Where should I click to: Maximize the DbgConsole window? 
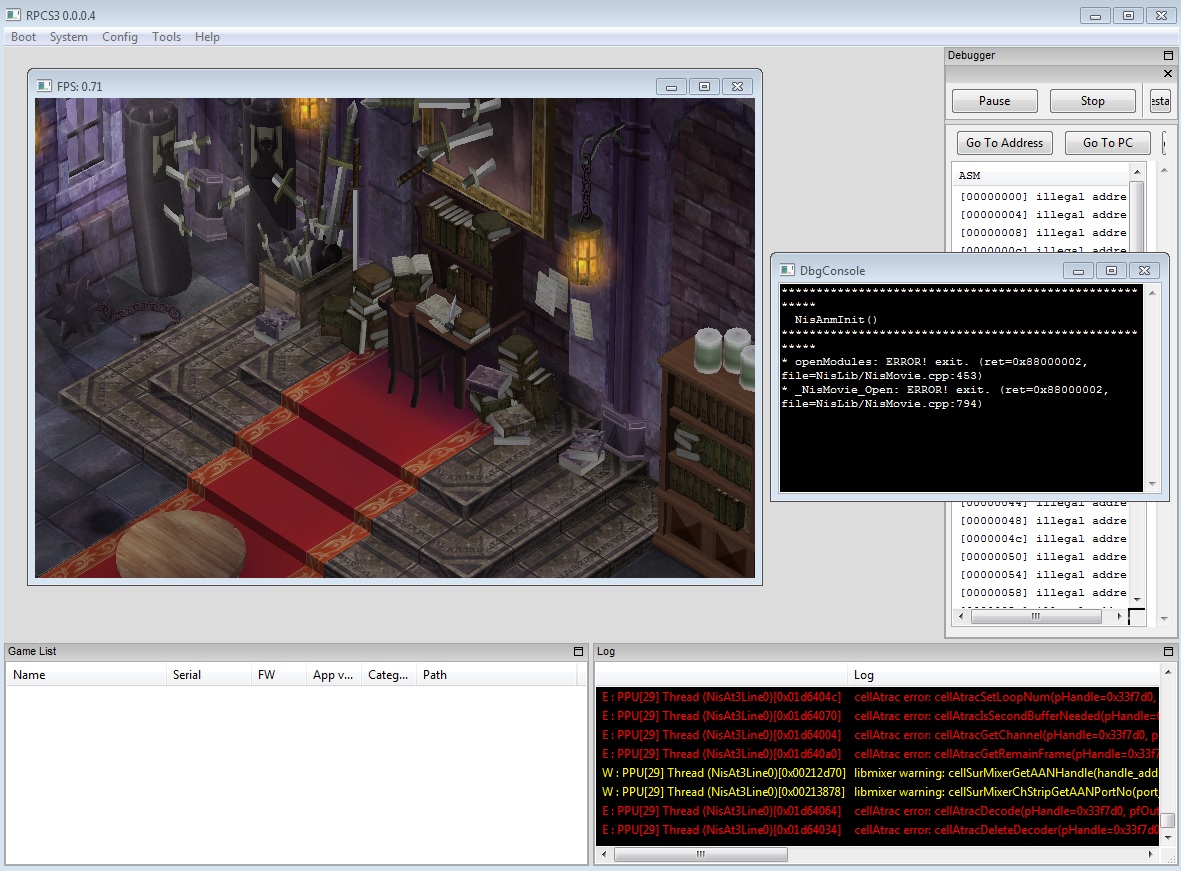coord(1109,270)
